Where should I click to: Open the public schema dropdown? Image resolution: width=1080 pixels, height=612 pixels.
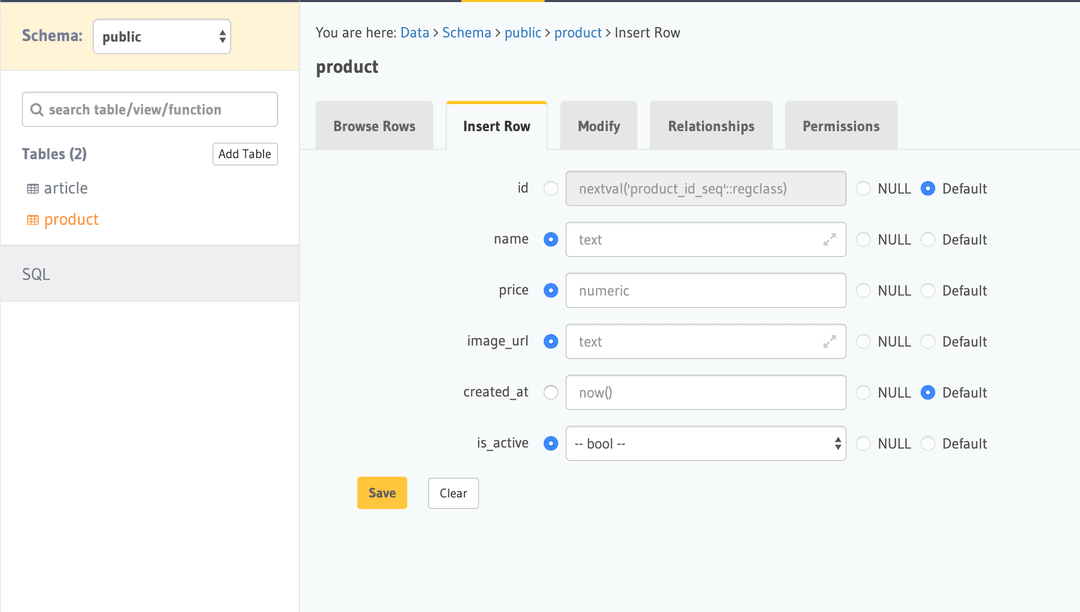(x=162, y=35)
